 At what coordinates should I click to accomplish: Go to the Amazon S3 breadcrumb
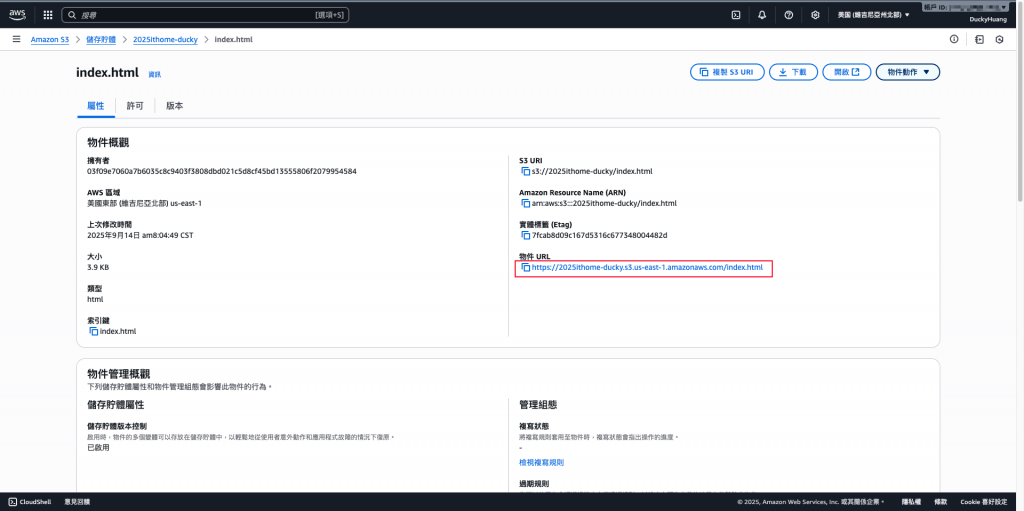click(x=50, y=40)
